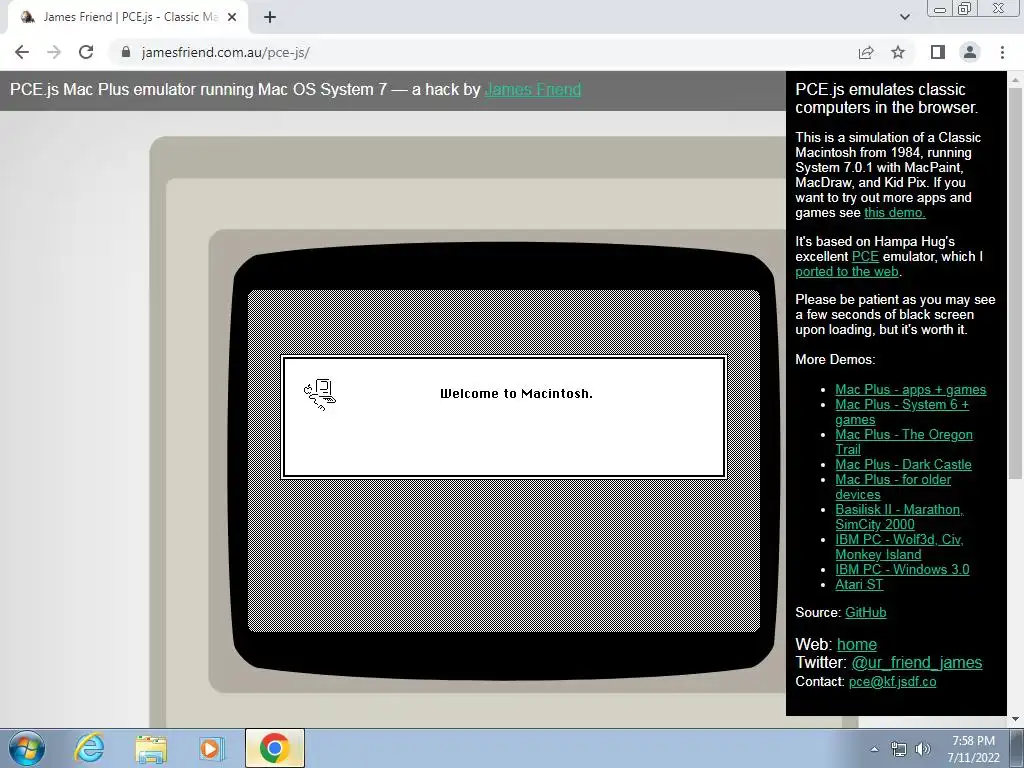The height and width of the screenshot is (768, 1024).
Task: Open Windows Media Player taskbar icon
Action: click(212, 748)
